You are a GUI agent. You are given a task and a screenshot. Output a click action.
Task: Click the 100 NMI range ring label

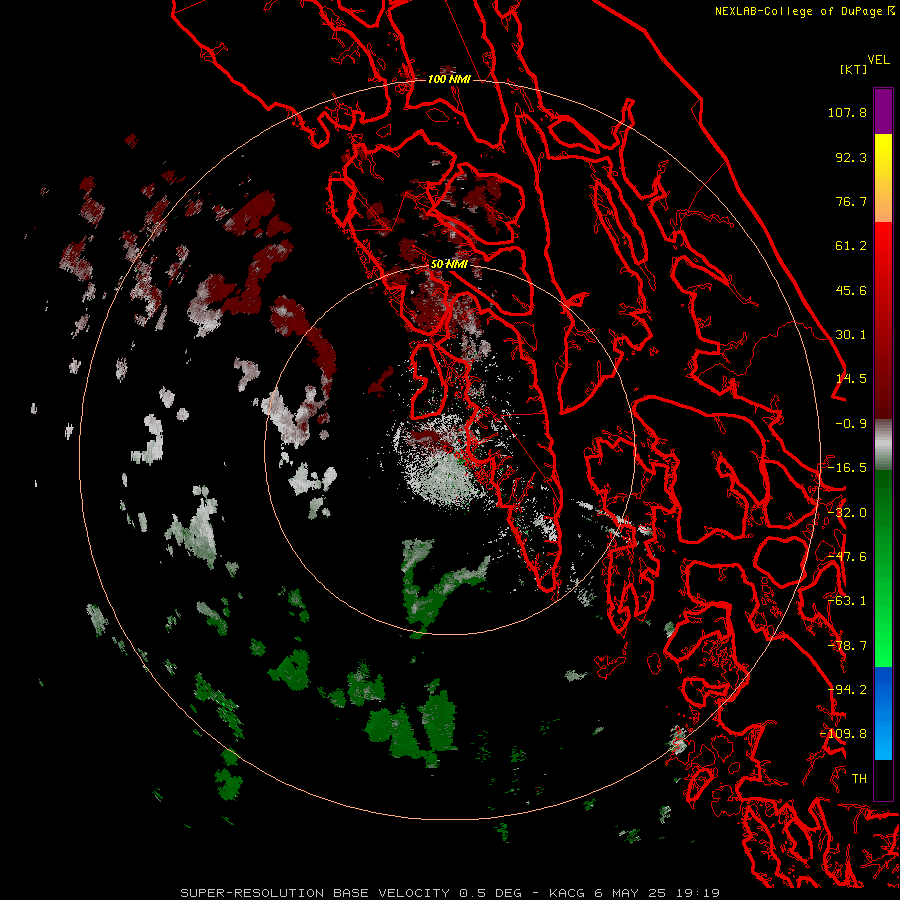tap(449, 79)
